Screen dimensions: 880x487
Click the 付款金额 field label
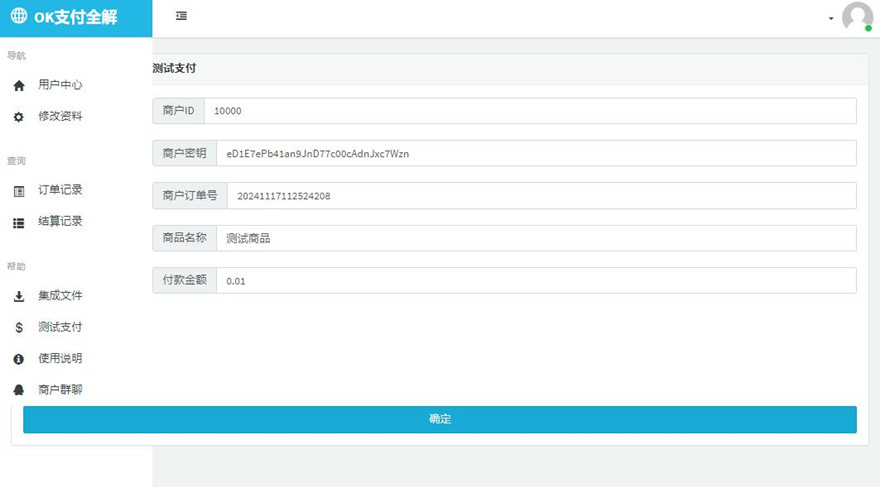coord(185,280)
